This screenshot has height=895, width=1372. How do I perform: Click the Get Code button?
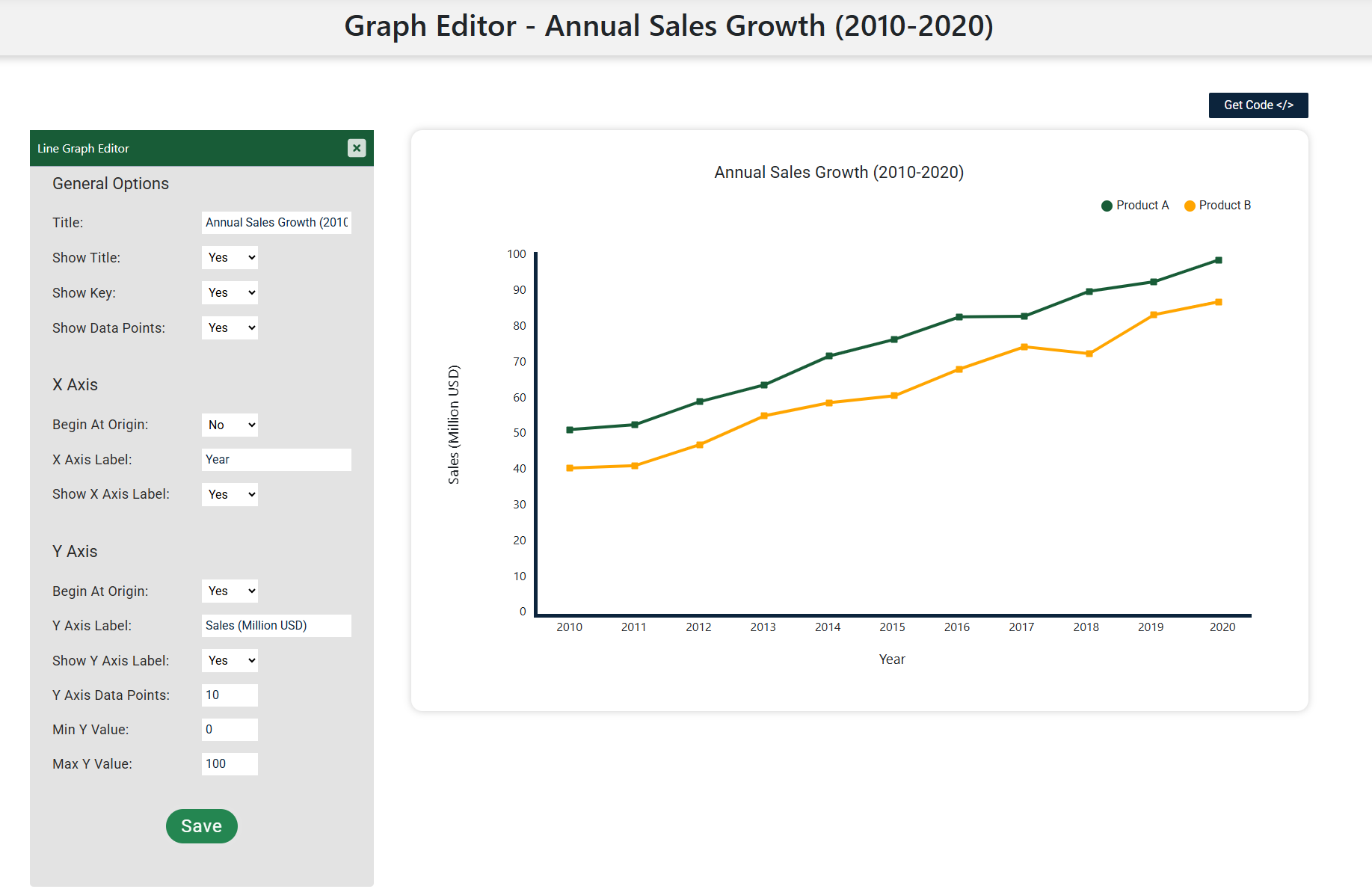(1258, 105)
